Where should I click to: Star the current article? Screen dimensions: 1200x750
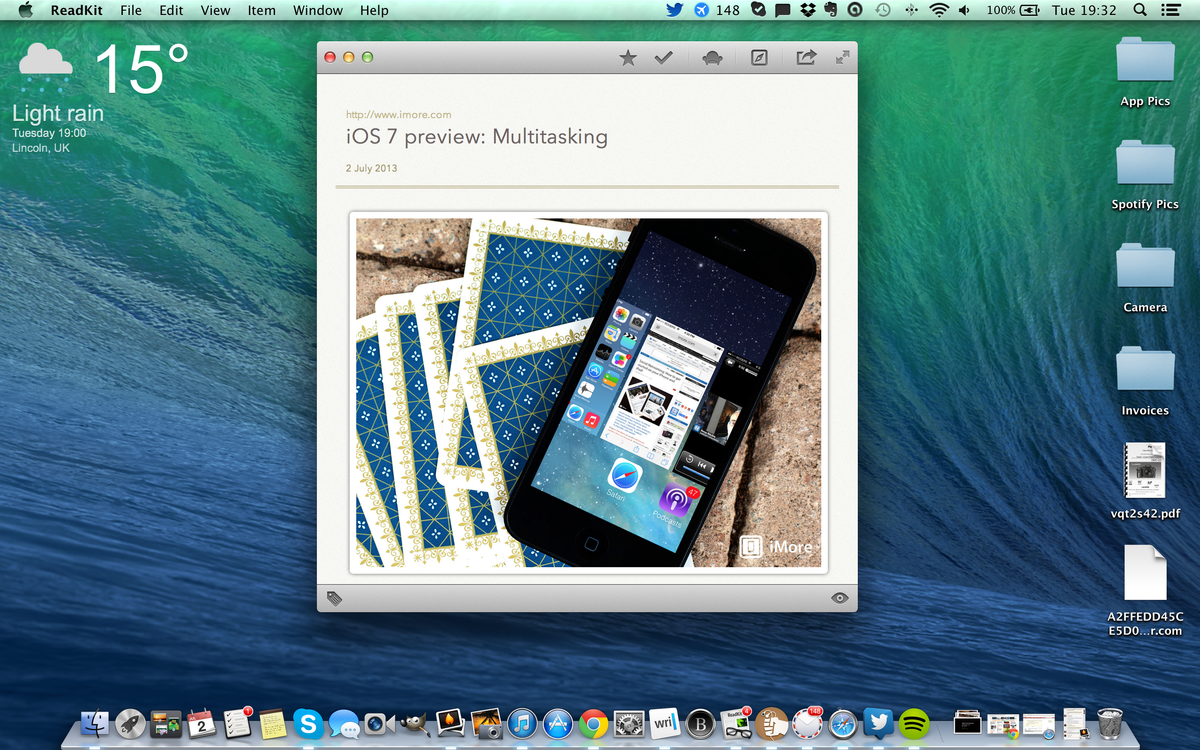click(x=628, y=57)
